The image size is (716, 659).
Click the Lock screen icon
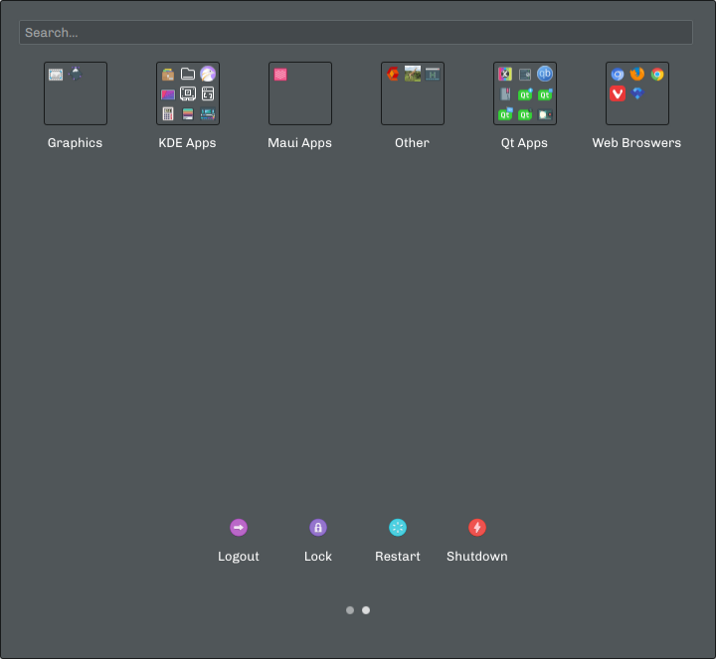pos(318,527)
